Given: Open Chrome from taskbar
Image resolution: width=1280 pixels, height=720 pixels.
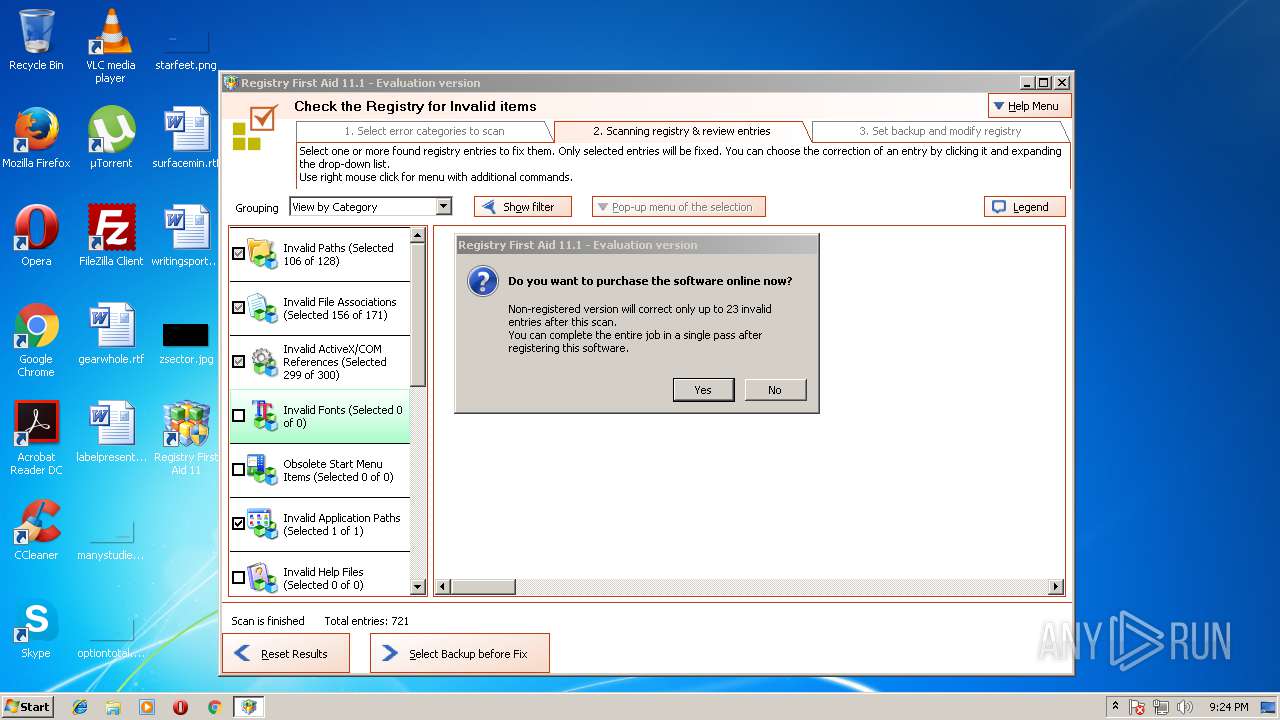Looking at the screenshot, I should tap(214, 707).
